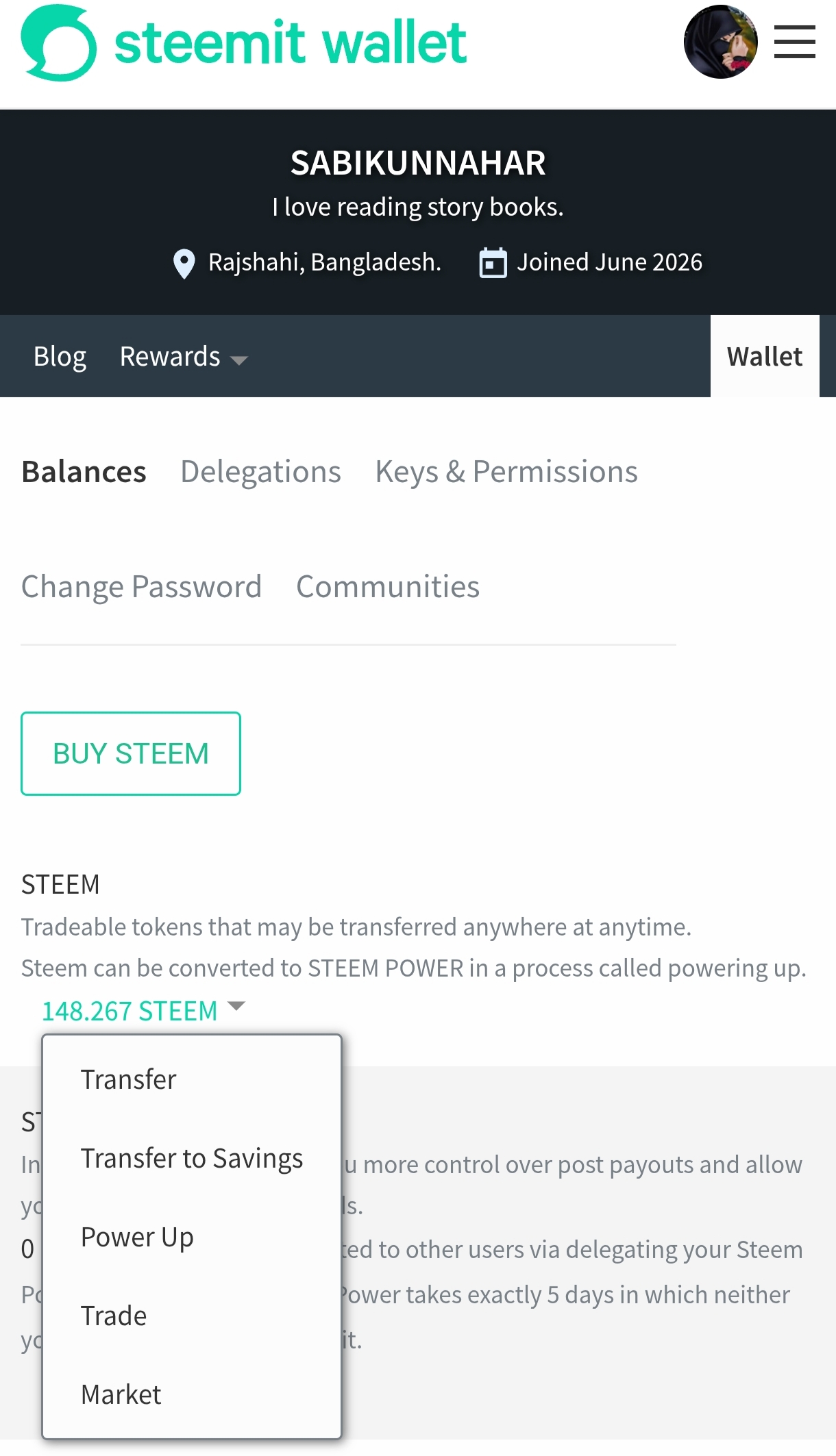
Task: Open Keys & Permissions tab
Action: (x=506, y=472)
